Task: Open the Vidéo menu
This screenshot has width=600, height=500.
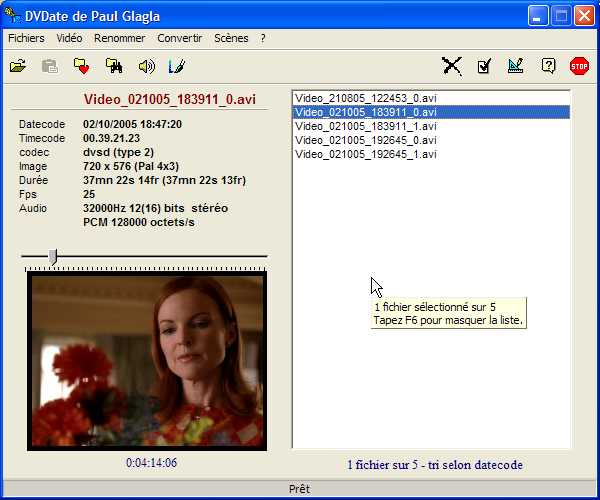Action: point(69,38)
